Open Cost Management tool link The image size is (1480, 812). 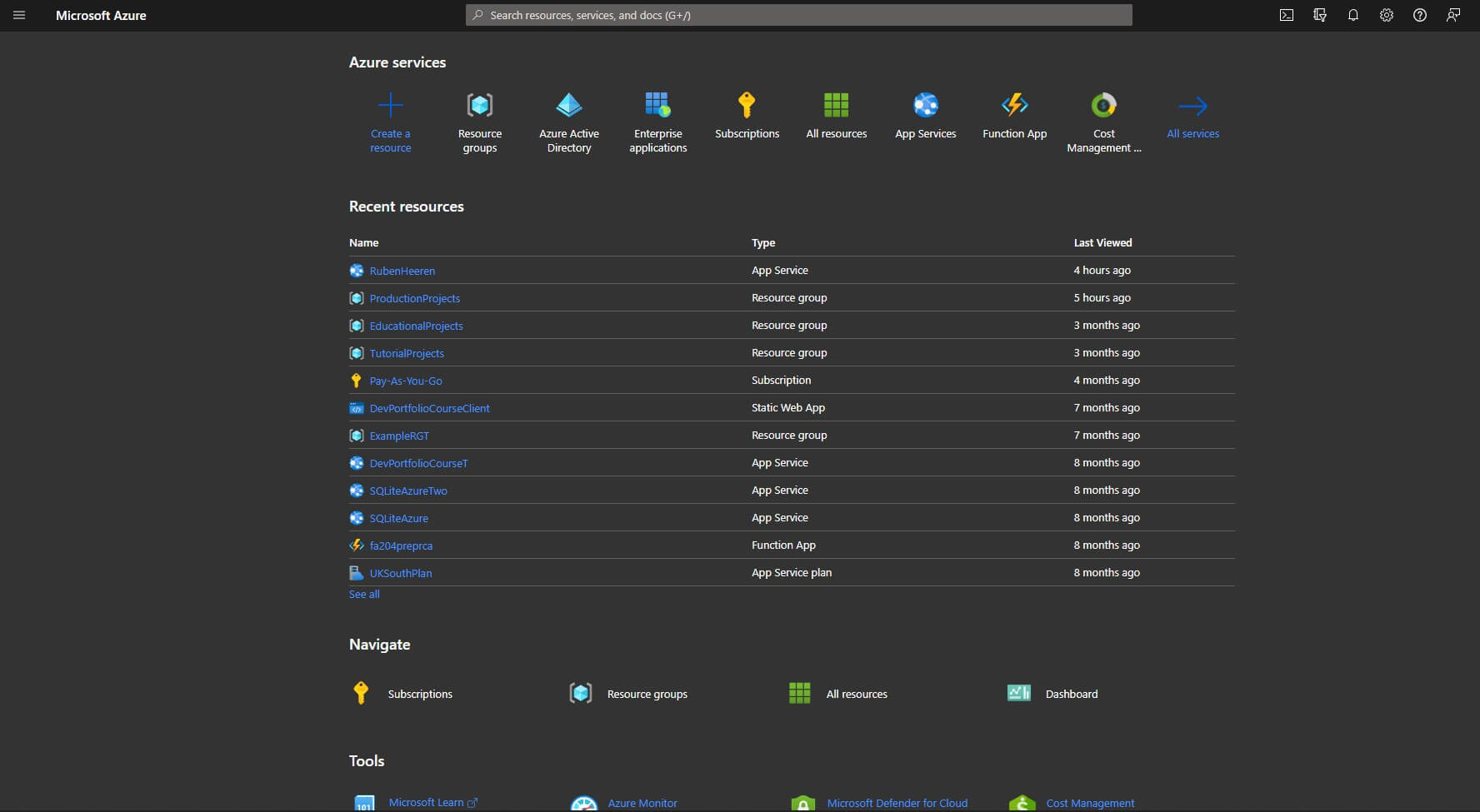click(1090, 803)
